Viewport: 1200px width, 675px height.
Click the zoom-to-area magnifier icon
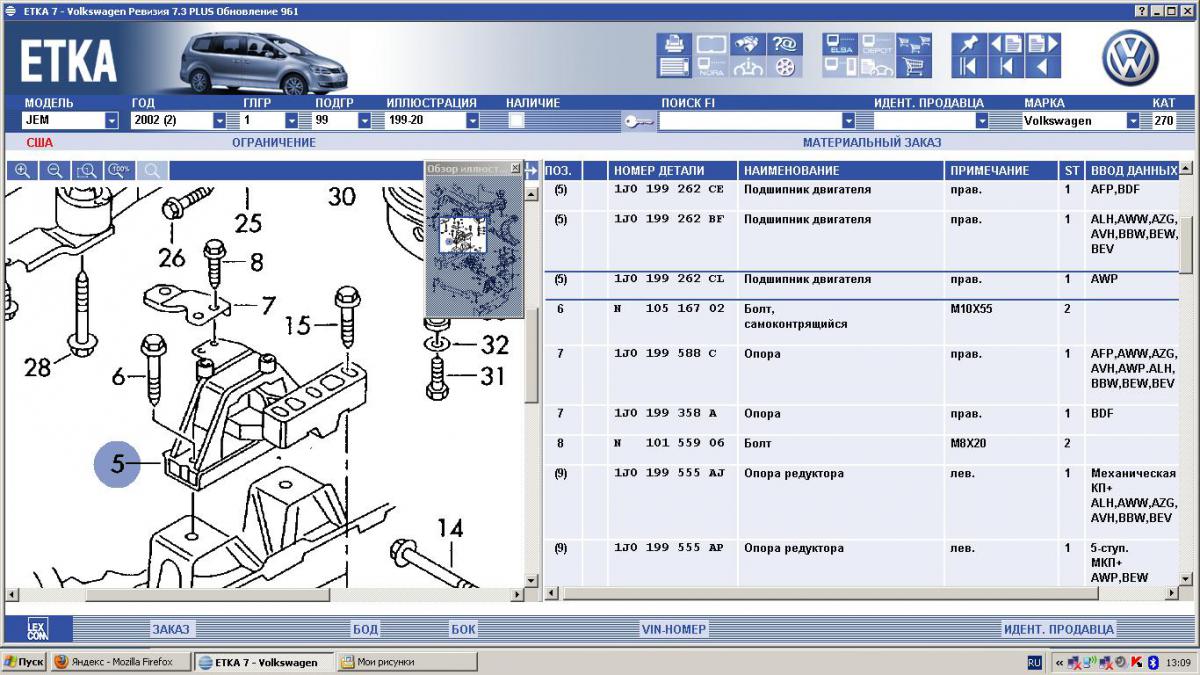[87, 171]
